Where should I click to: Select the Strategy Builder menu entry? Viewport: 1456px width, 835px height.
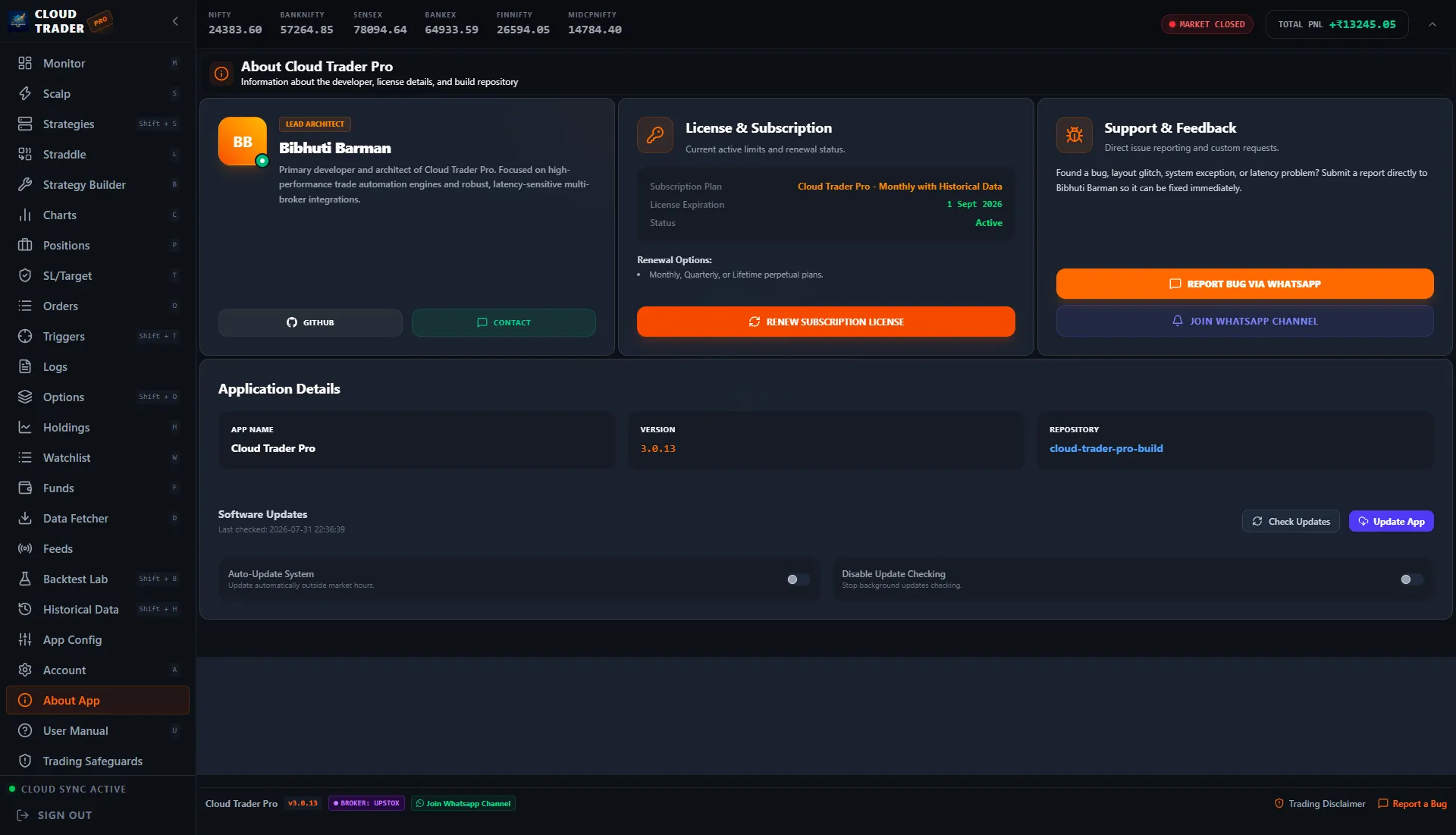coord(98,184)
